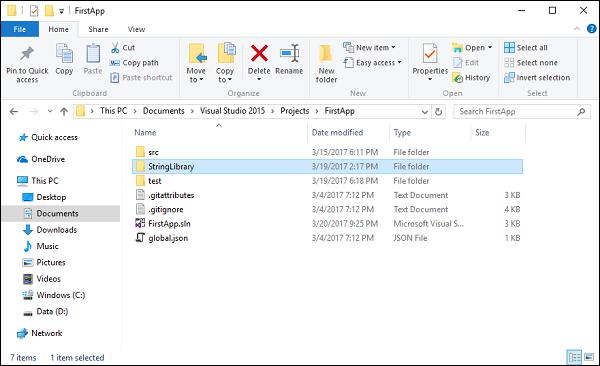Click Pin to Quick access icon

pos(27,54)
